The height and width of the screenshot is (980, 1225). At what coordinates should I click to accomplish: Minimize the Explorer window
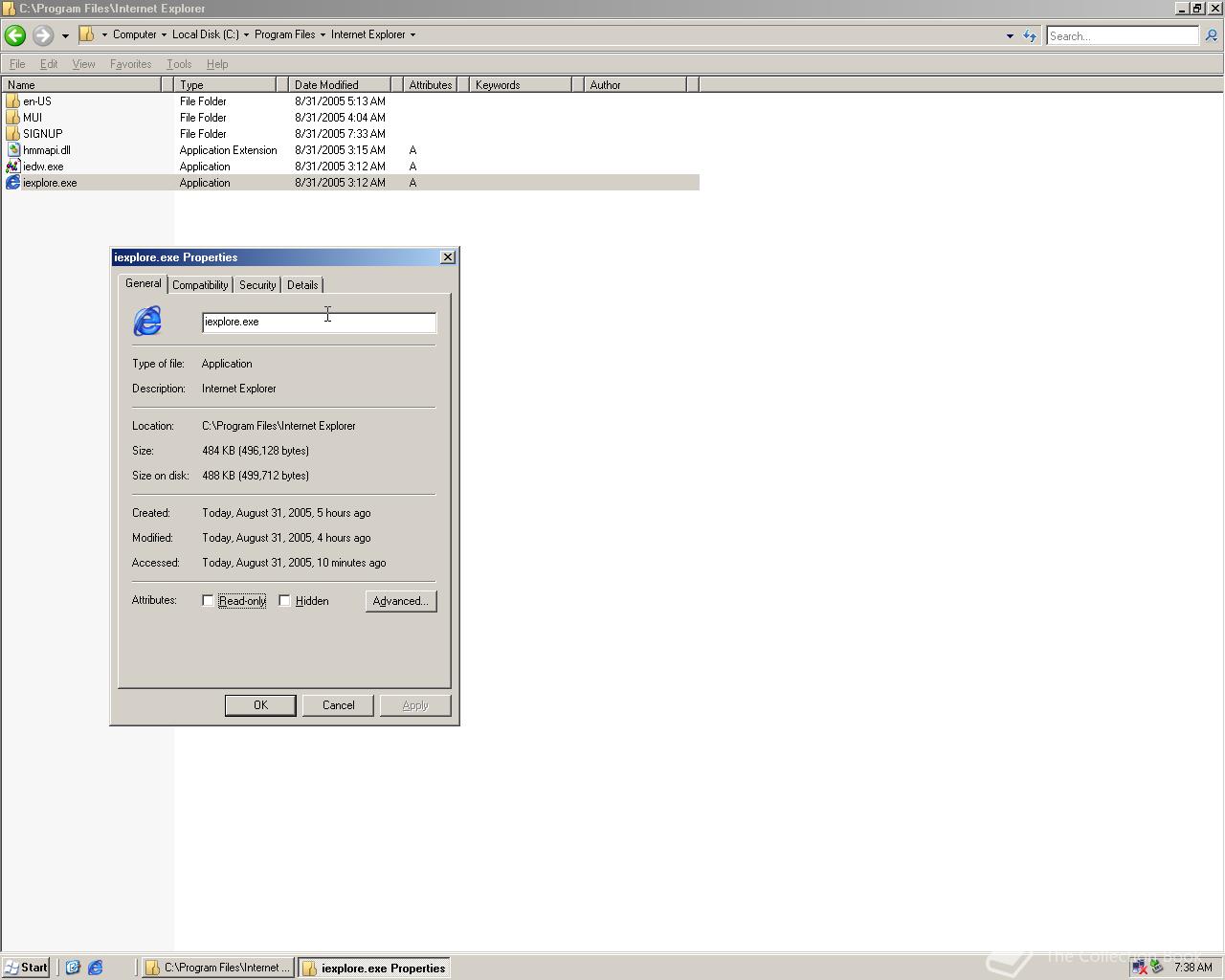1182,9
